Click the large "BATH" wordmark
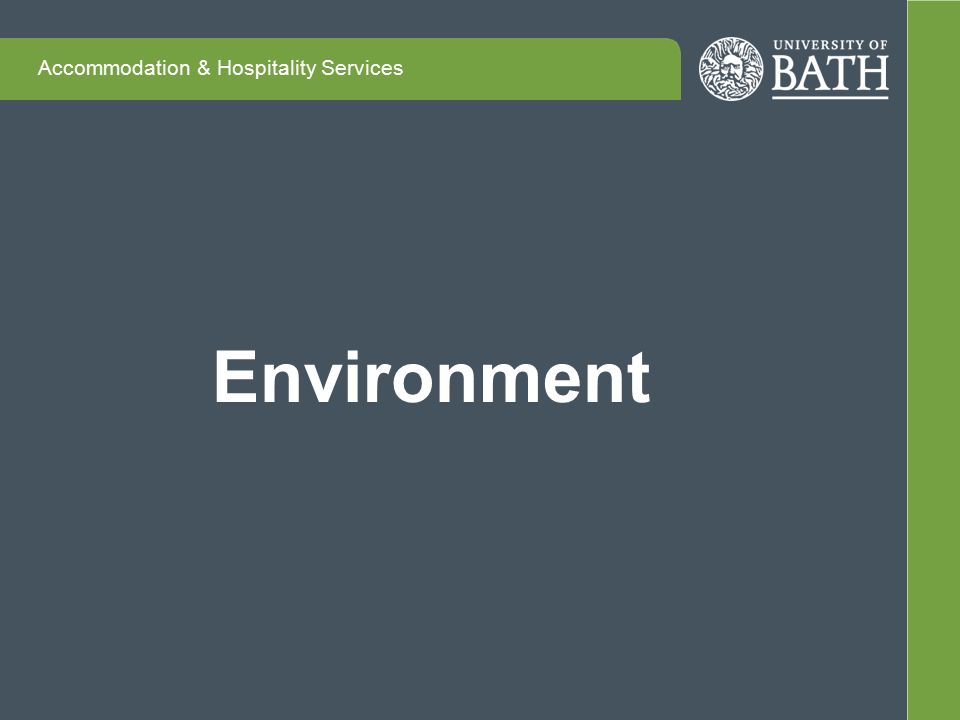This screenshot has width=960, height=720. tap(830, 73)
